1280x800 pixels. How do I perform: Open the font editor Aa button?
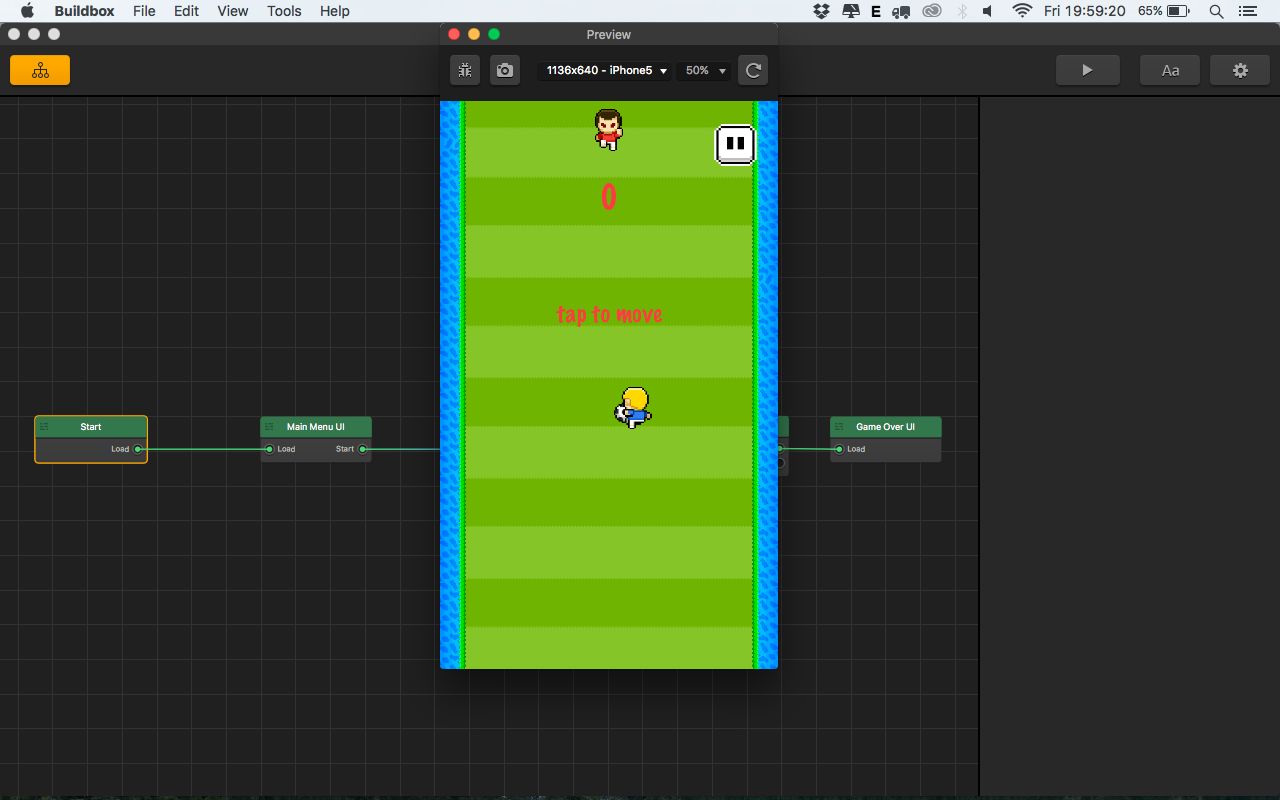point(1169,70)
